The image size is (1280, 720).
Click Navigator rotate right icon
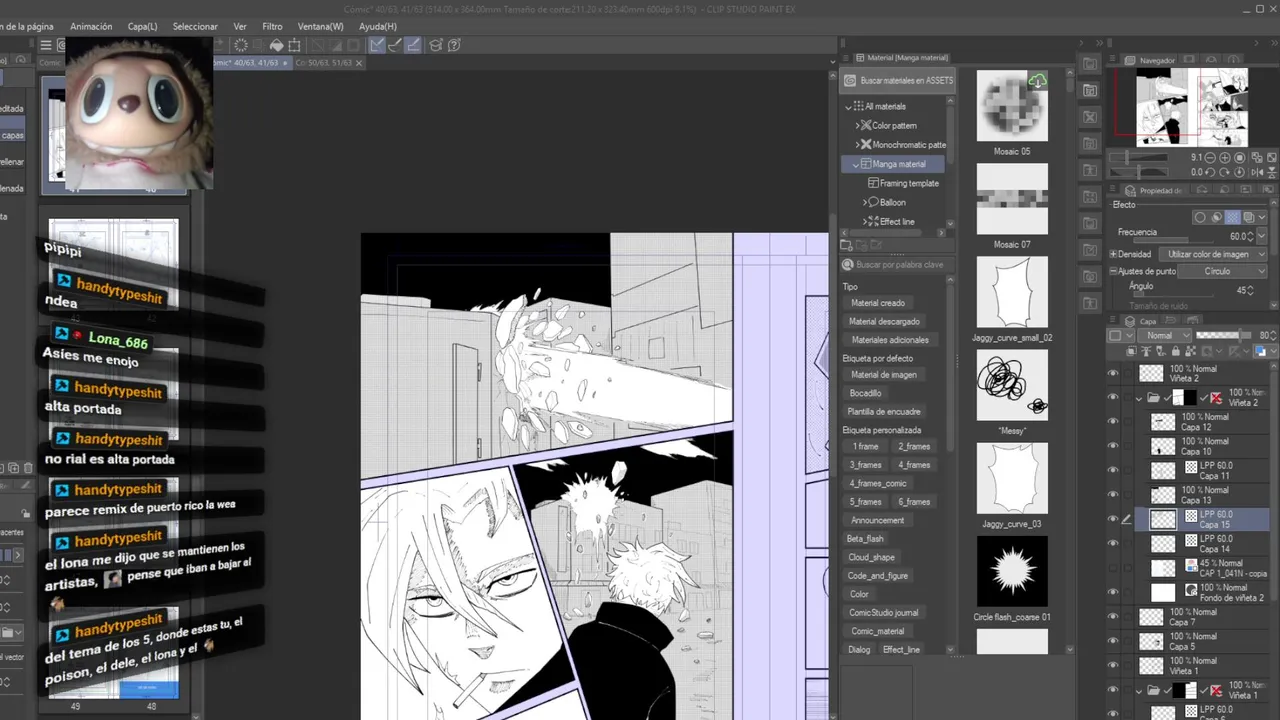click(x=1227, y=172)
